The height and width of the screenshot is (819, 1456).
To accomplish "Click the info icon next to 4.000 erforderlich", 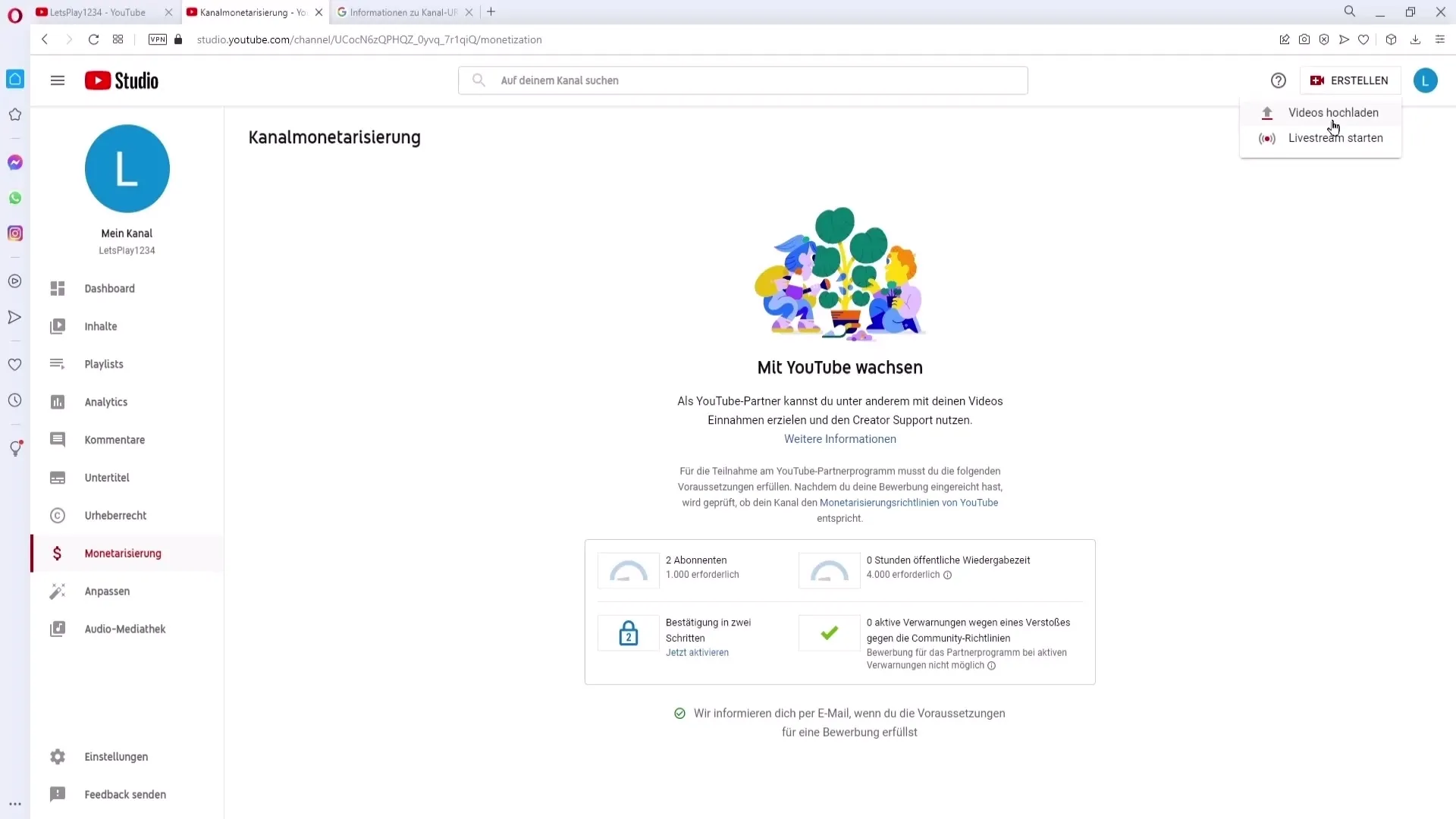I will (948, 575).
